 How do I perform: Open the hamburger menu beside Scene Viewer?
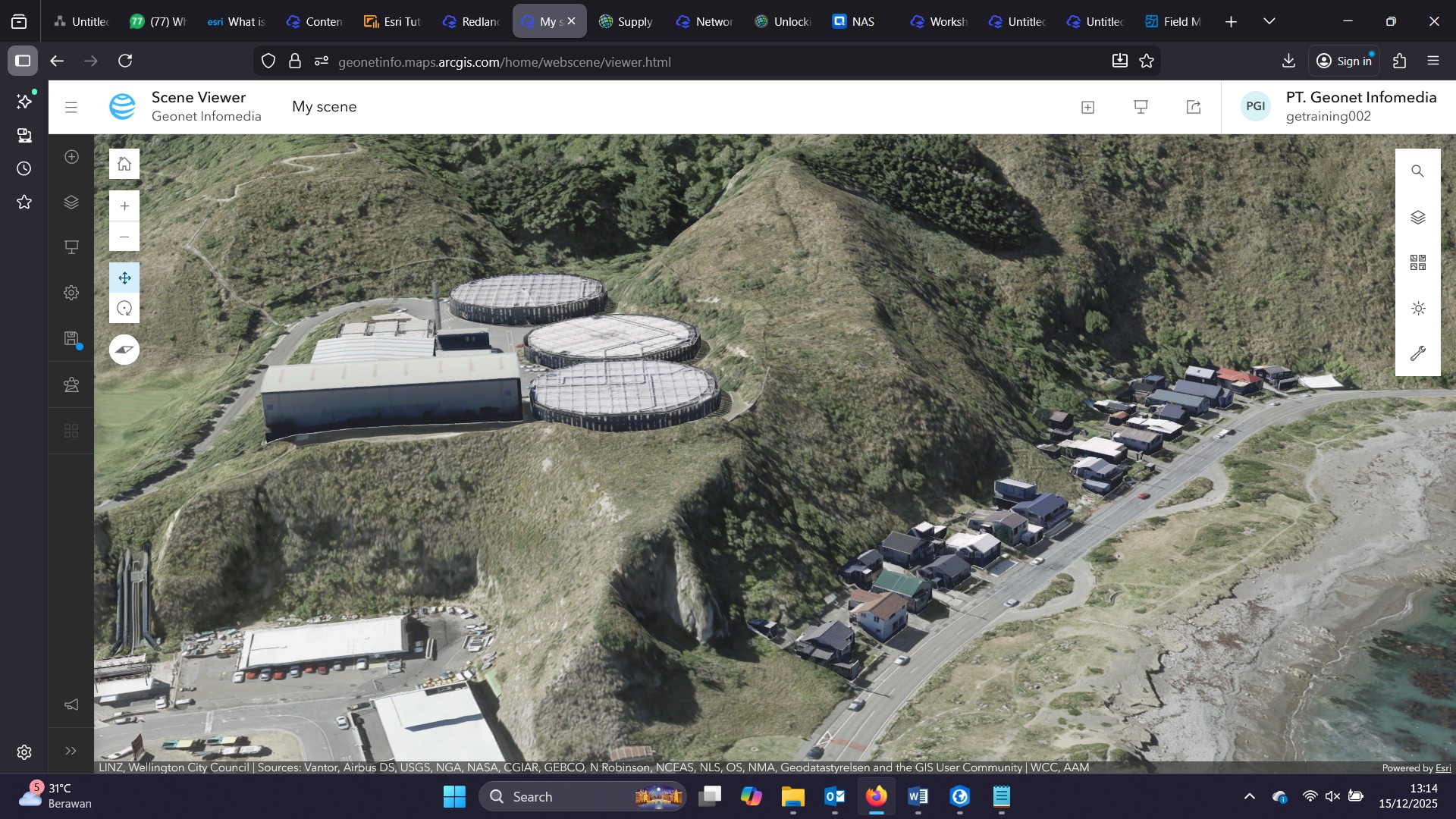coord(71,108)
